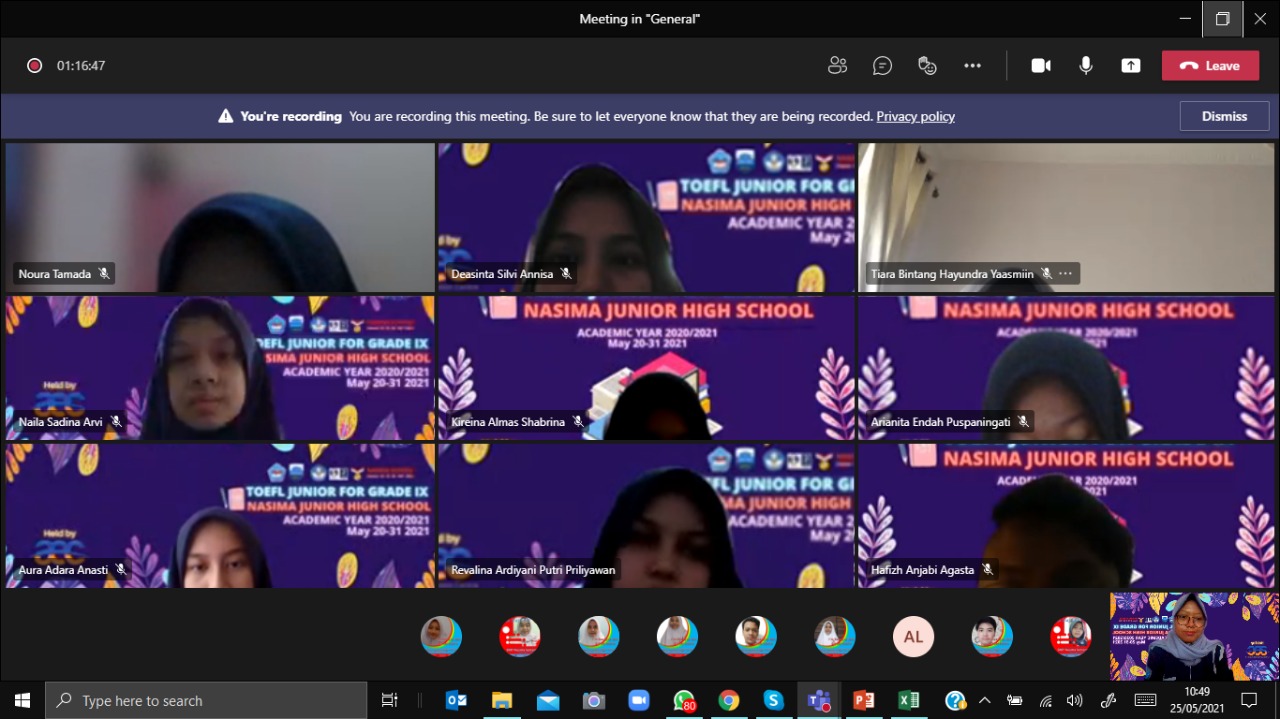Select Noura Tamada's video tile
The height and width of the screenshot is (719, 1280).
(220, 217)
